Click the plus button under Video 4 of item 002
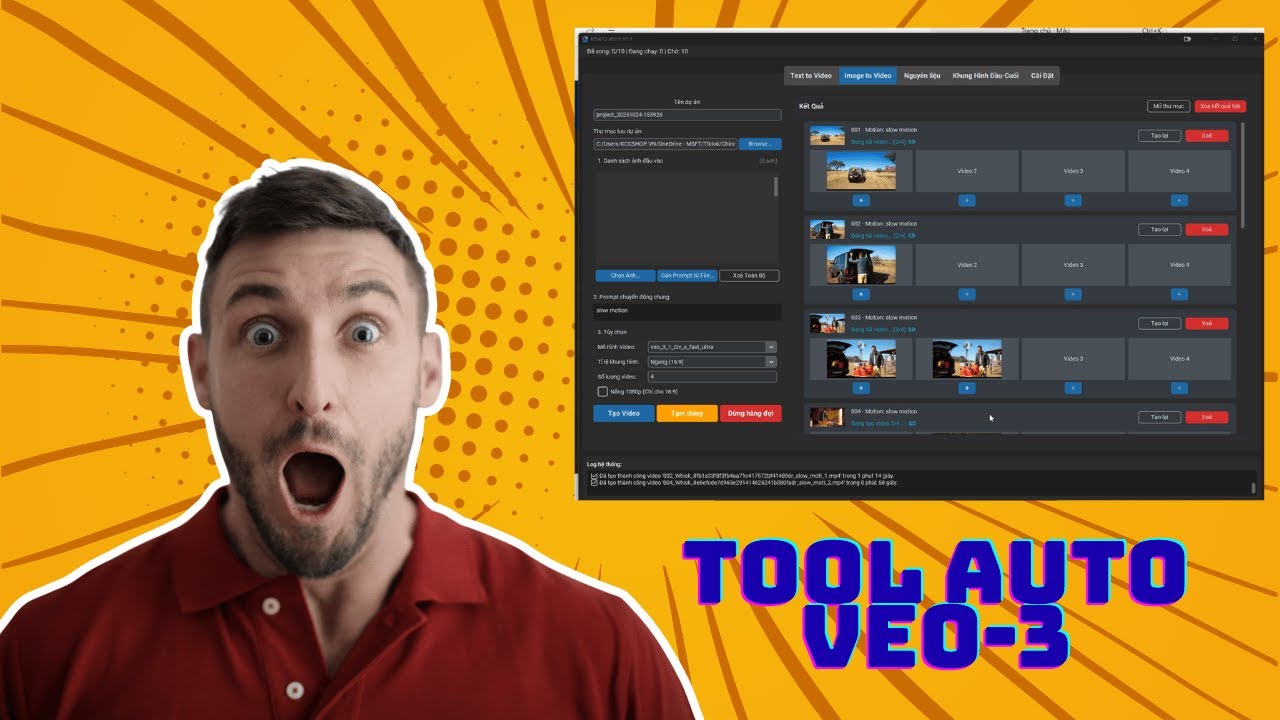Viewport: 1280px width, 720px height. tap(1179, 294)
